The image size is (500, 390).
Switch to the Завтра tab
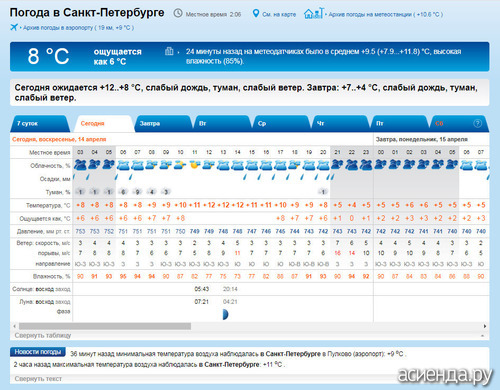click(150, 124)
